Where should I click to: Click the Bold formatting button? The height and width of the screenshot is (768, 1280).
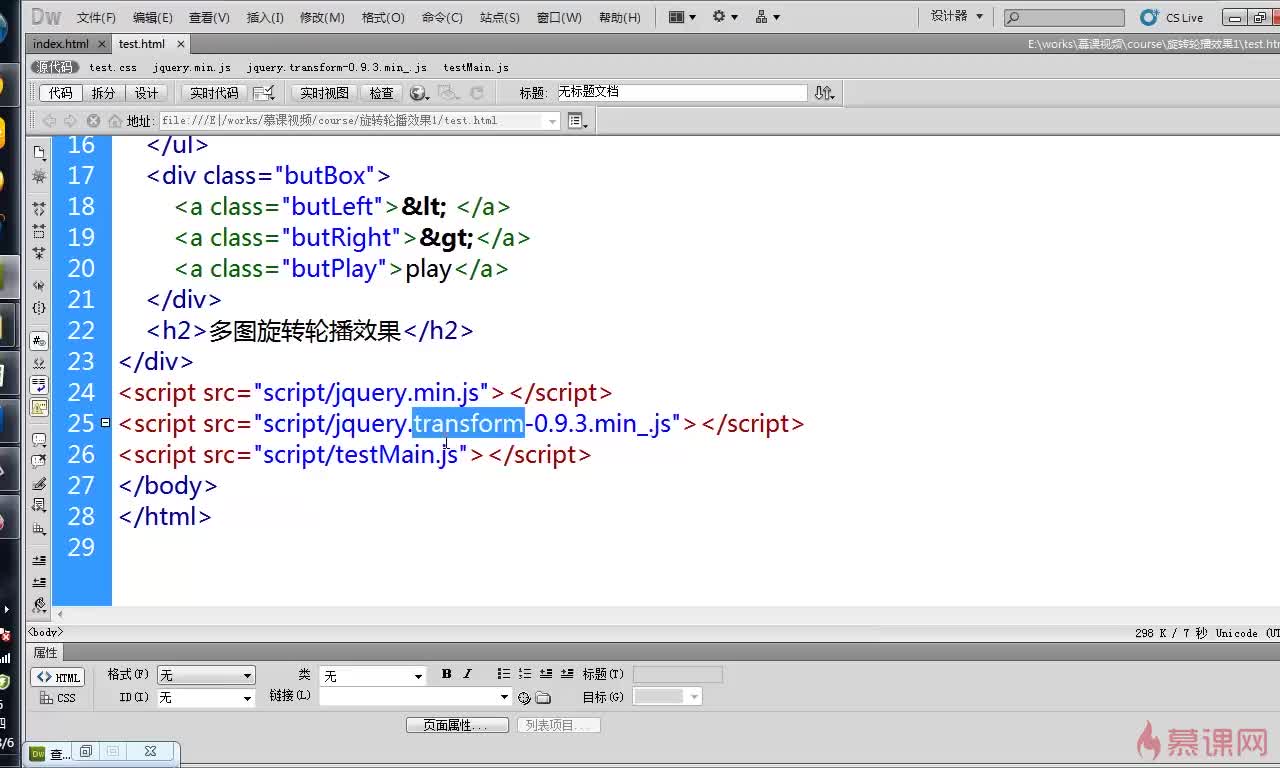click(446, 674)
